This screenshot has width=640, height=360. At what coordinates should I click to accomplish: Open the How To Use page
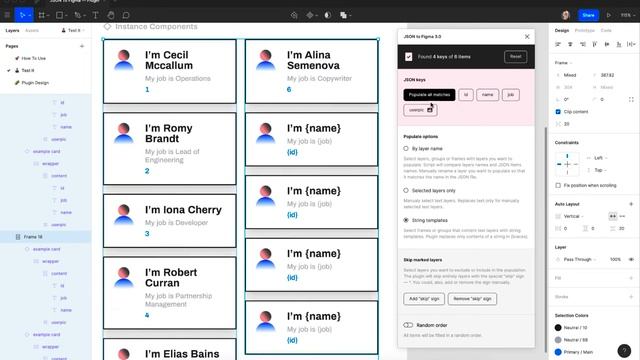(x=33, y=58)
